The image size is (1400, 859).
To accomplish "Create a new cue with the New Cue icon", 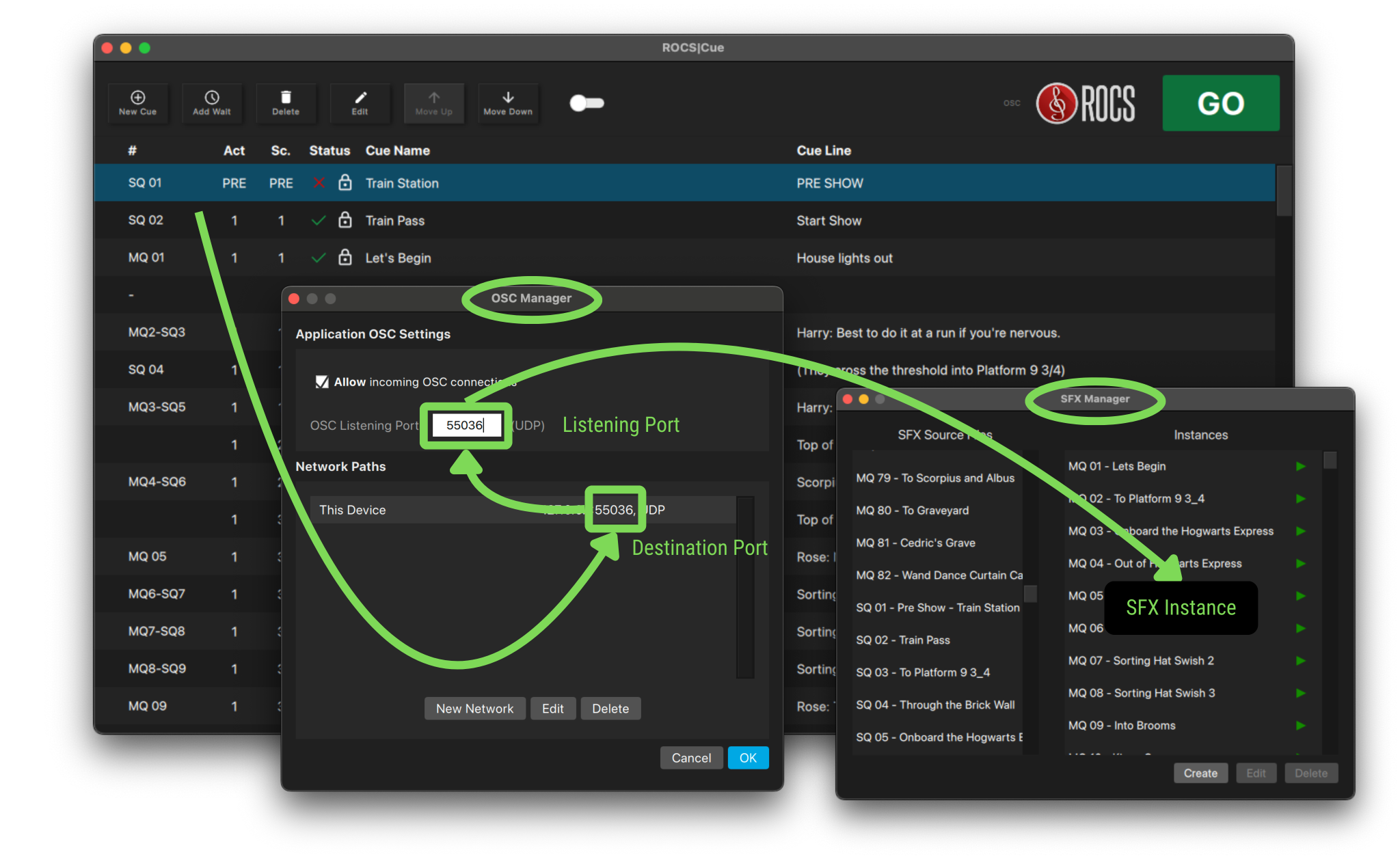I will tap(138, 103).
